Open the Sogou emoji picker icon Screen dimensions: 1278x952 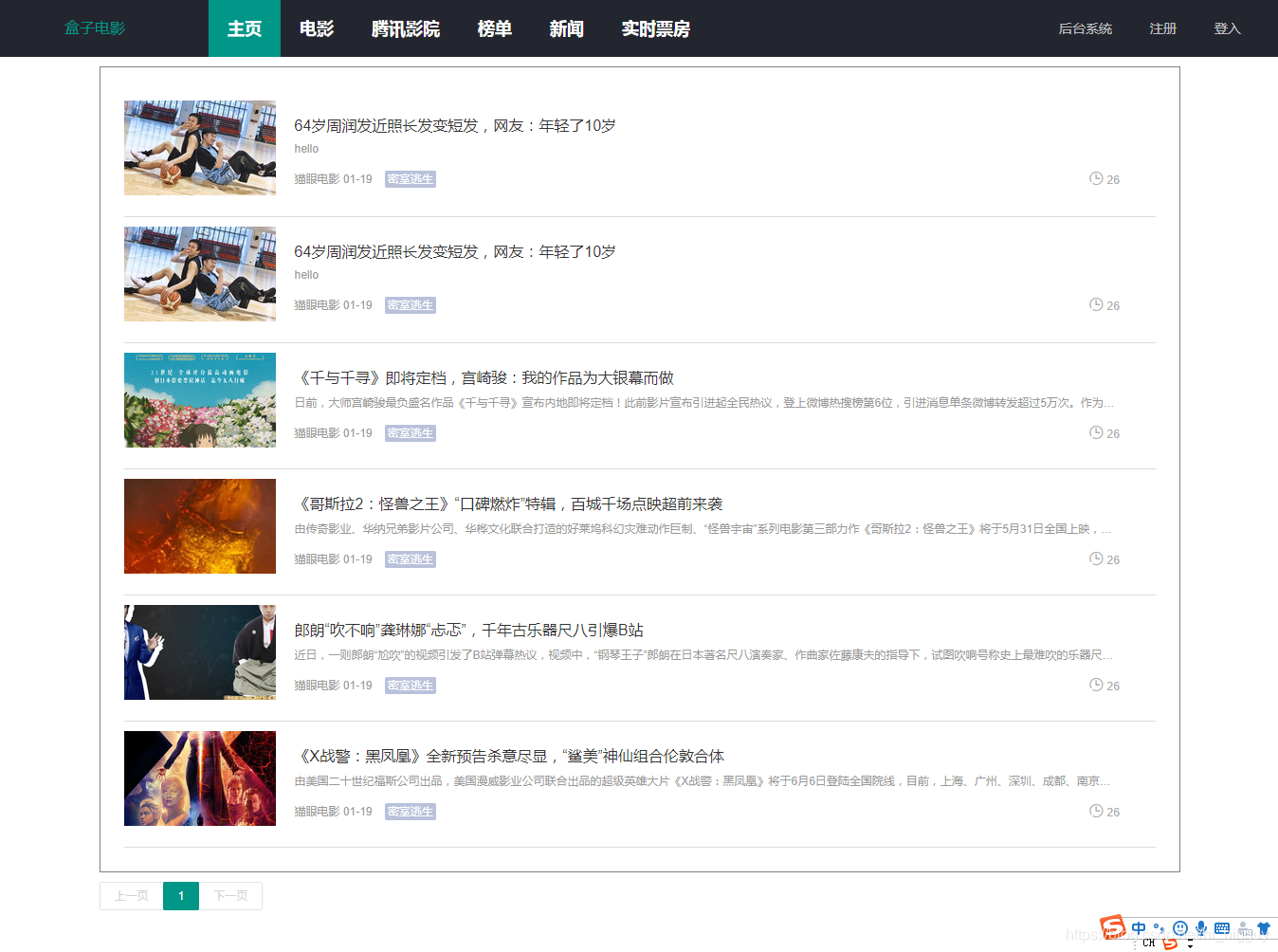coord(1180,927)
